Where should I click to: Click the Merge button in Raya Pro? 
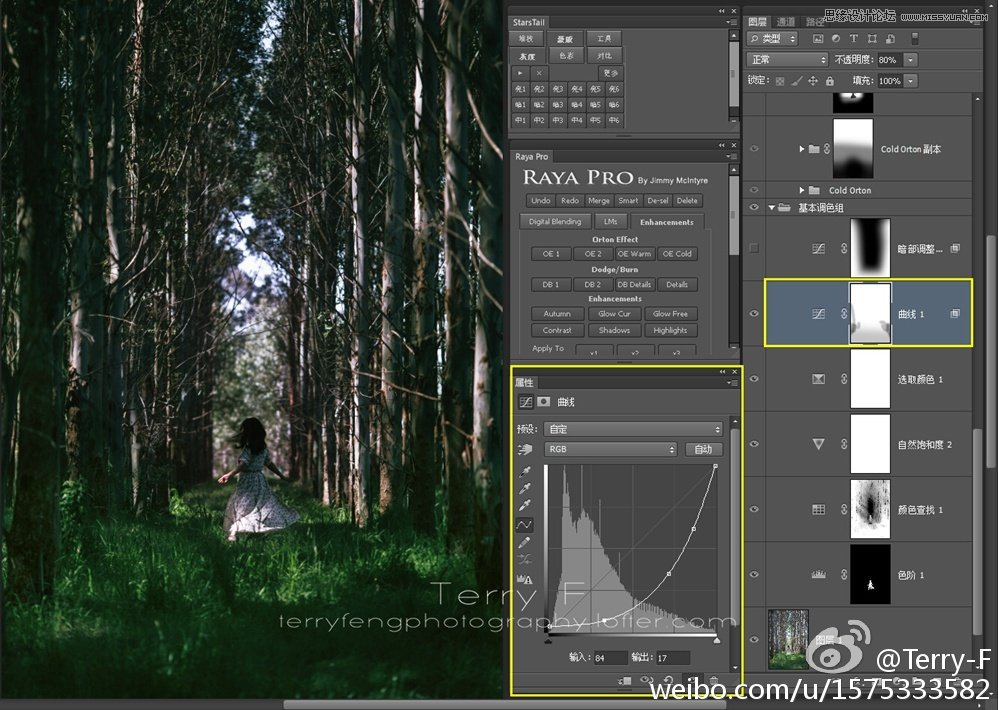pos(598,200)
